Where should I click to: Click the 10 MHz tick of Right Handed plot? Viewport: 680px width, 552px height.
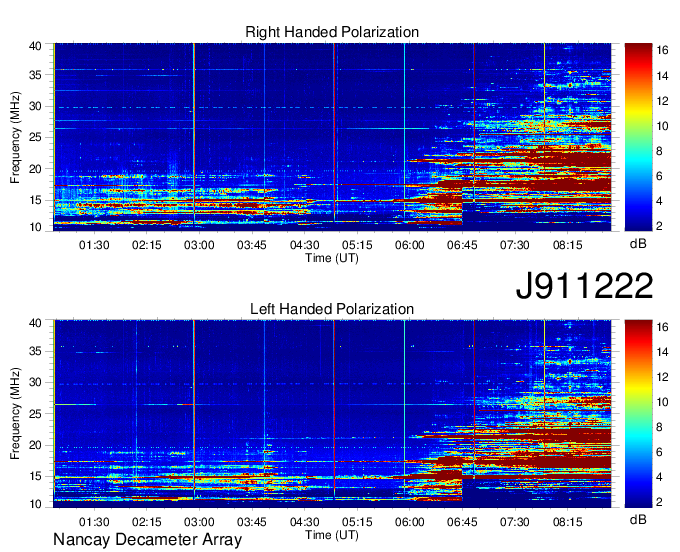click(x=36, y=227)
